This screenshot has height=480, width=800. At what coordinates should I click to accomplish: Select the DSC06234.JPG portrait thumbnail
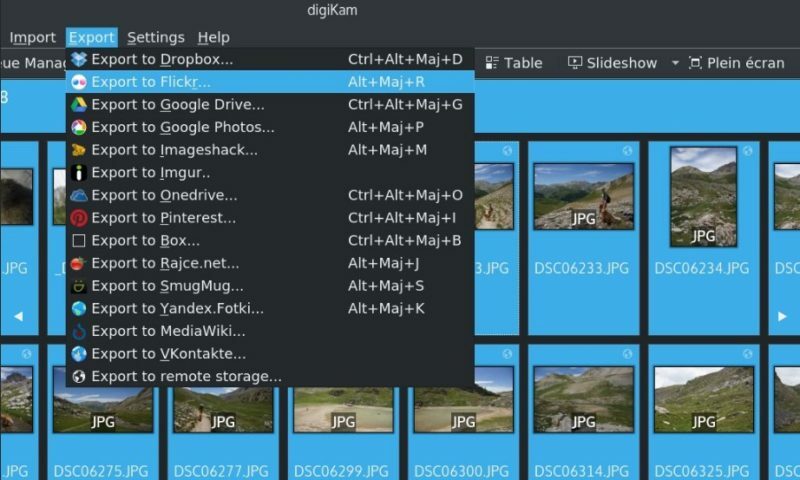[704, 196]
